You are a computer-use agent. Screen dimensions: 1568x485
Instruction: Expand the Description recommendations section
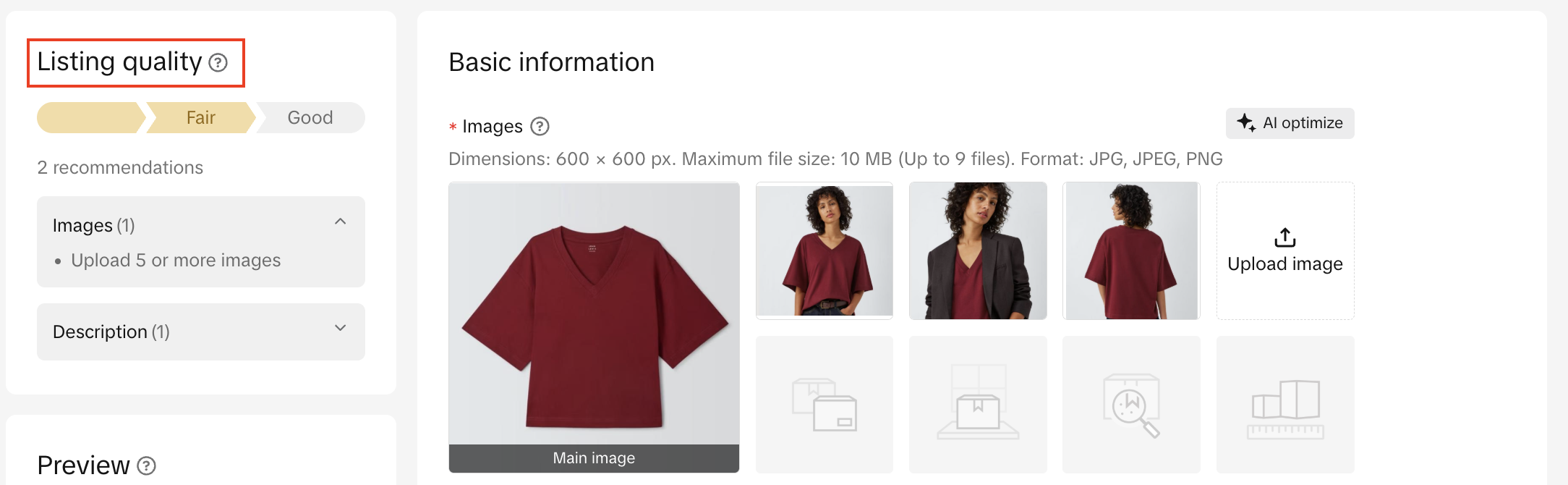[340, 329]
